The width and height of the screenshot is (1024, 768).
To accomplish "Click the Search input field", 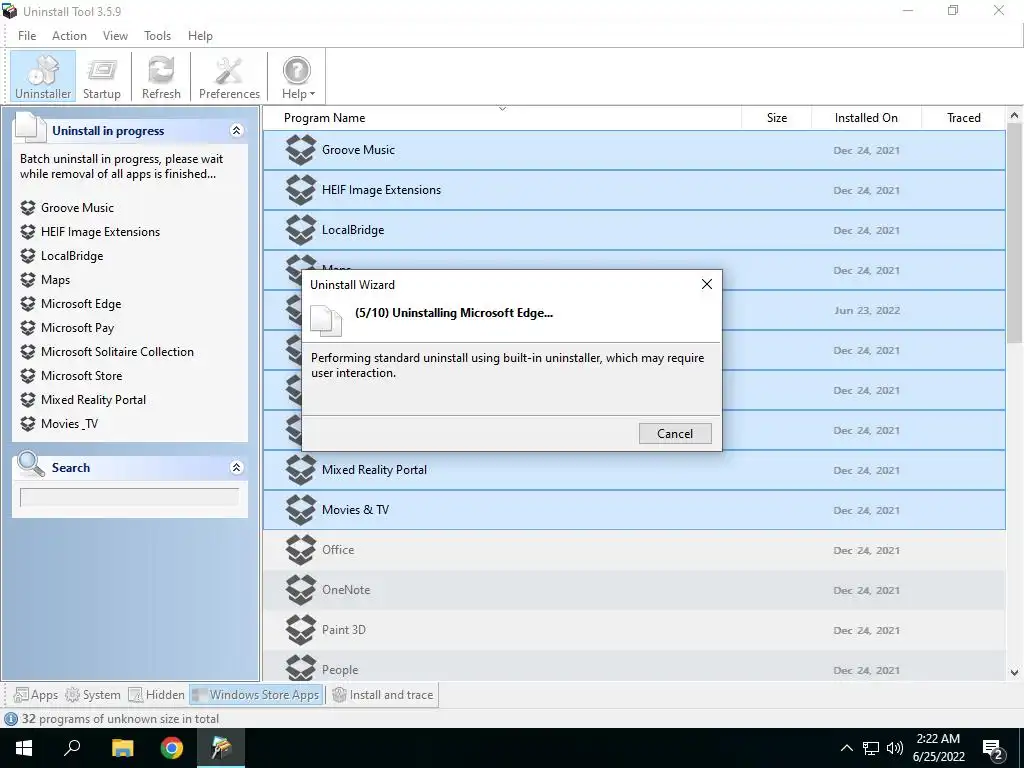I will (129, 498).
